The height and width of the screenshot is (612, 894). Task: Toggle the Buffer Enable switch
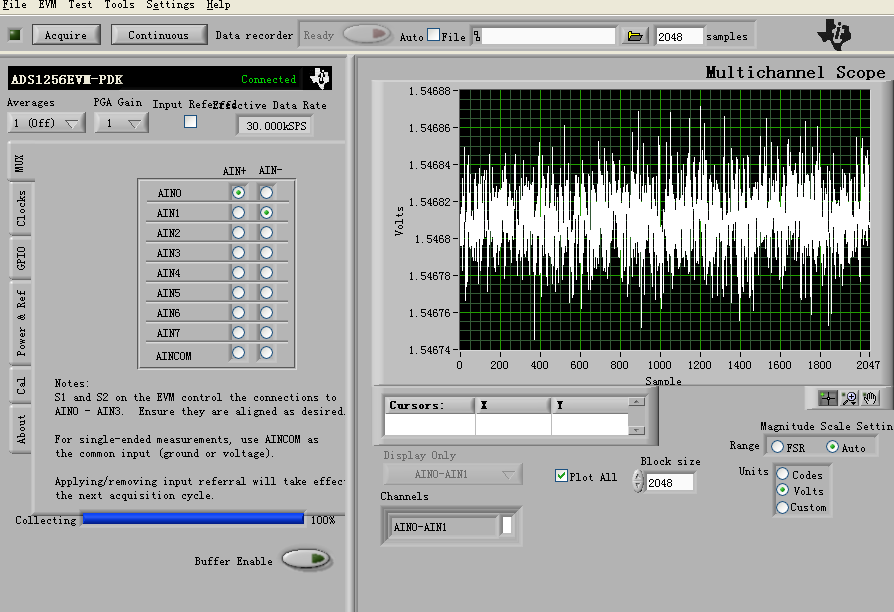305,560
